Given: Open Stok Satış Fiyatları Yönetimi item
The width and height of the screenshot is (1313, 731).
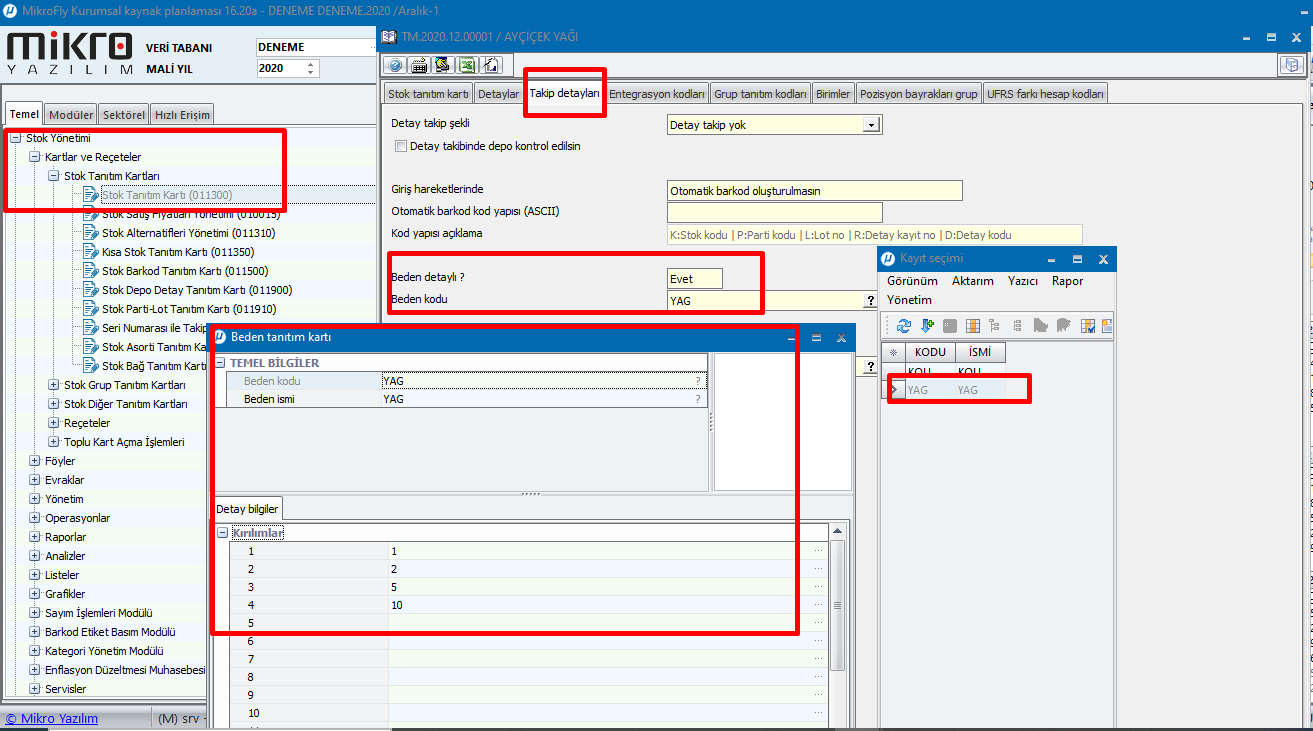Looking at the screenshot, I should [191, 214].
